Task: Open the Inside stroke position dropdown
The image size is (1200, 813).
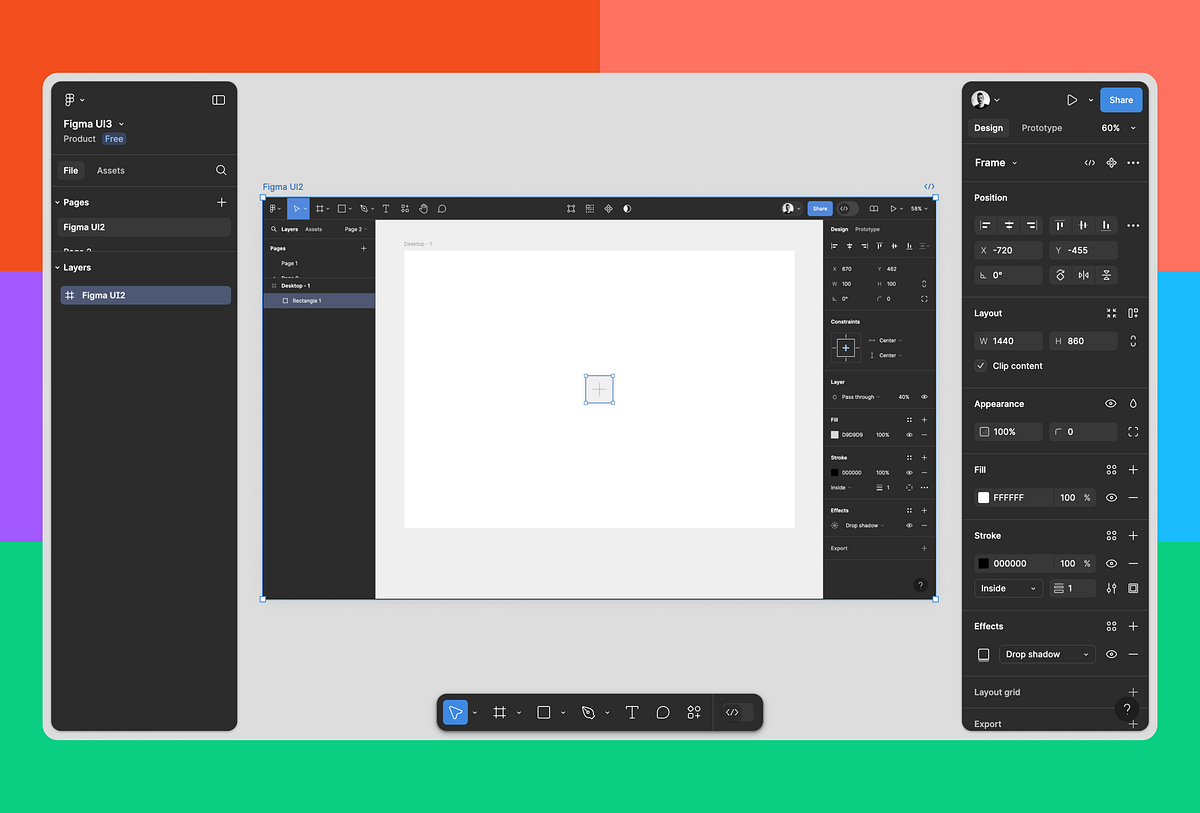Action: point(1008,588)
